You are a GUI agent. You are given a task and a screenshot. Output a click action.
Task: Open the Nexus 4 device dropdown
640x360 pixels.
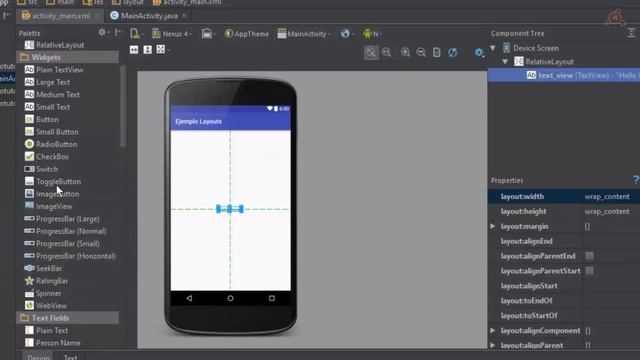(x=172, y=34)
